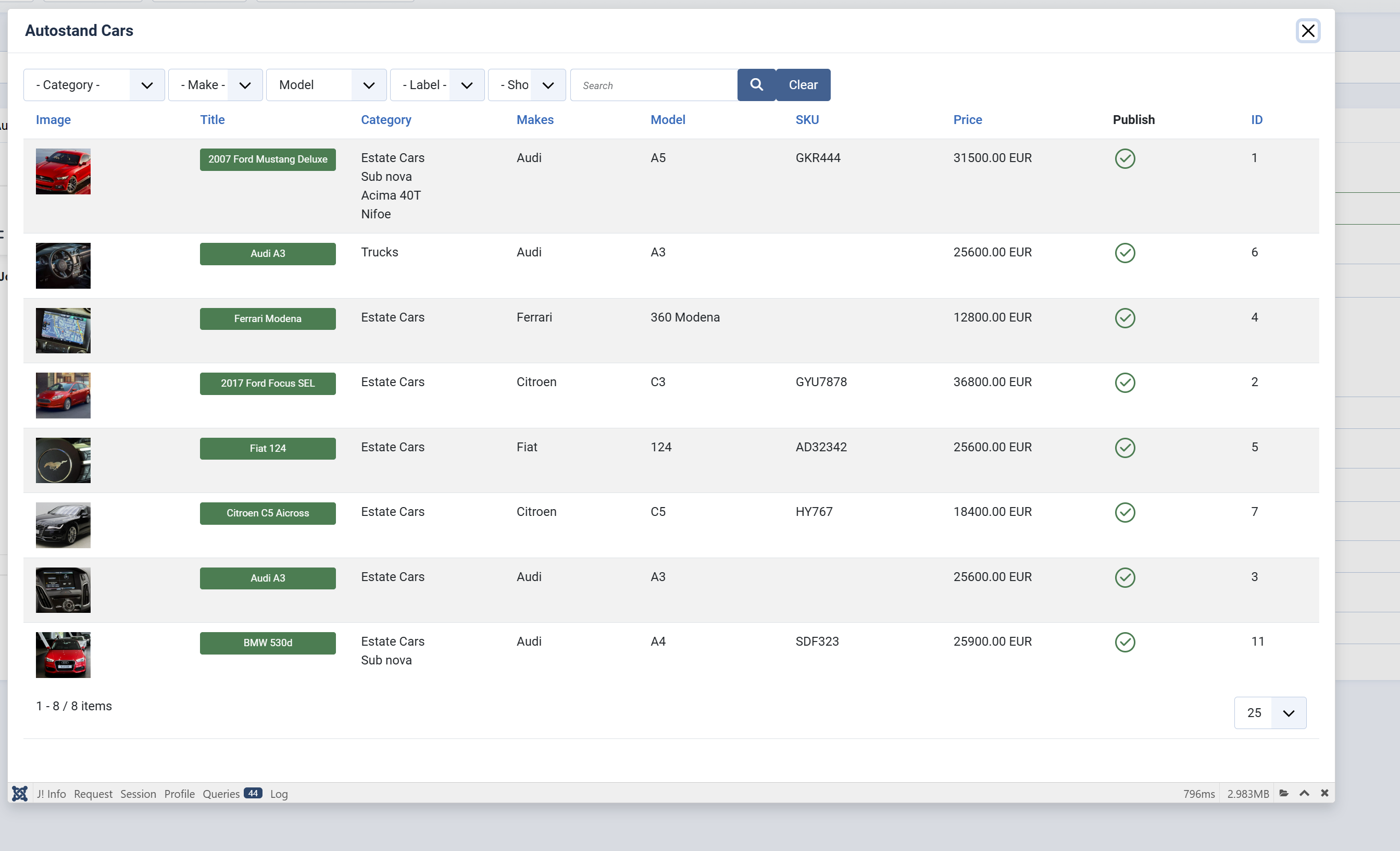Select Audi A3 title button priced with ID 3
Image resolution: width=1400 pixels, height=851 pixels.
coord(268,577)
